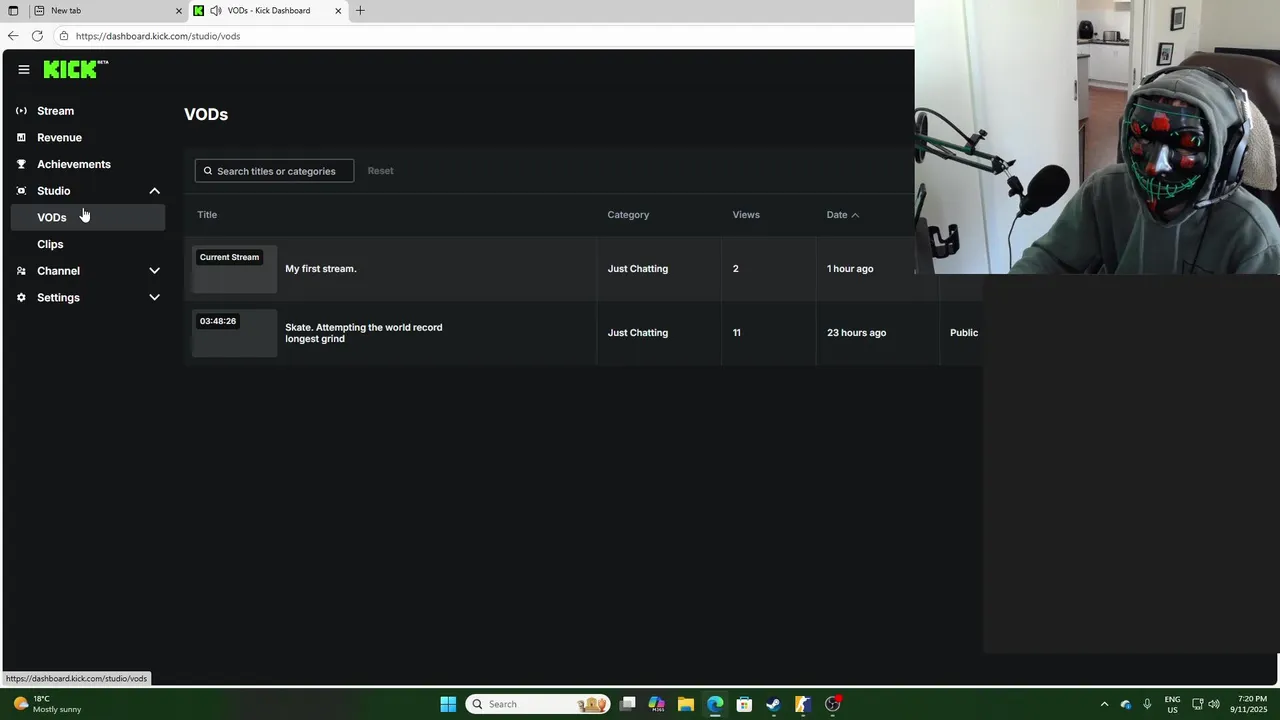This screenshot has height=720, width=1280.
Task: Open File Explorer from taskbar
Action: pos(686,704)
